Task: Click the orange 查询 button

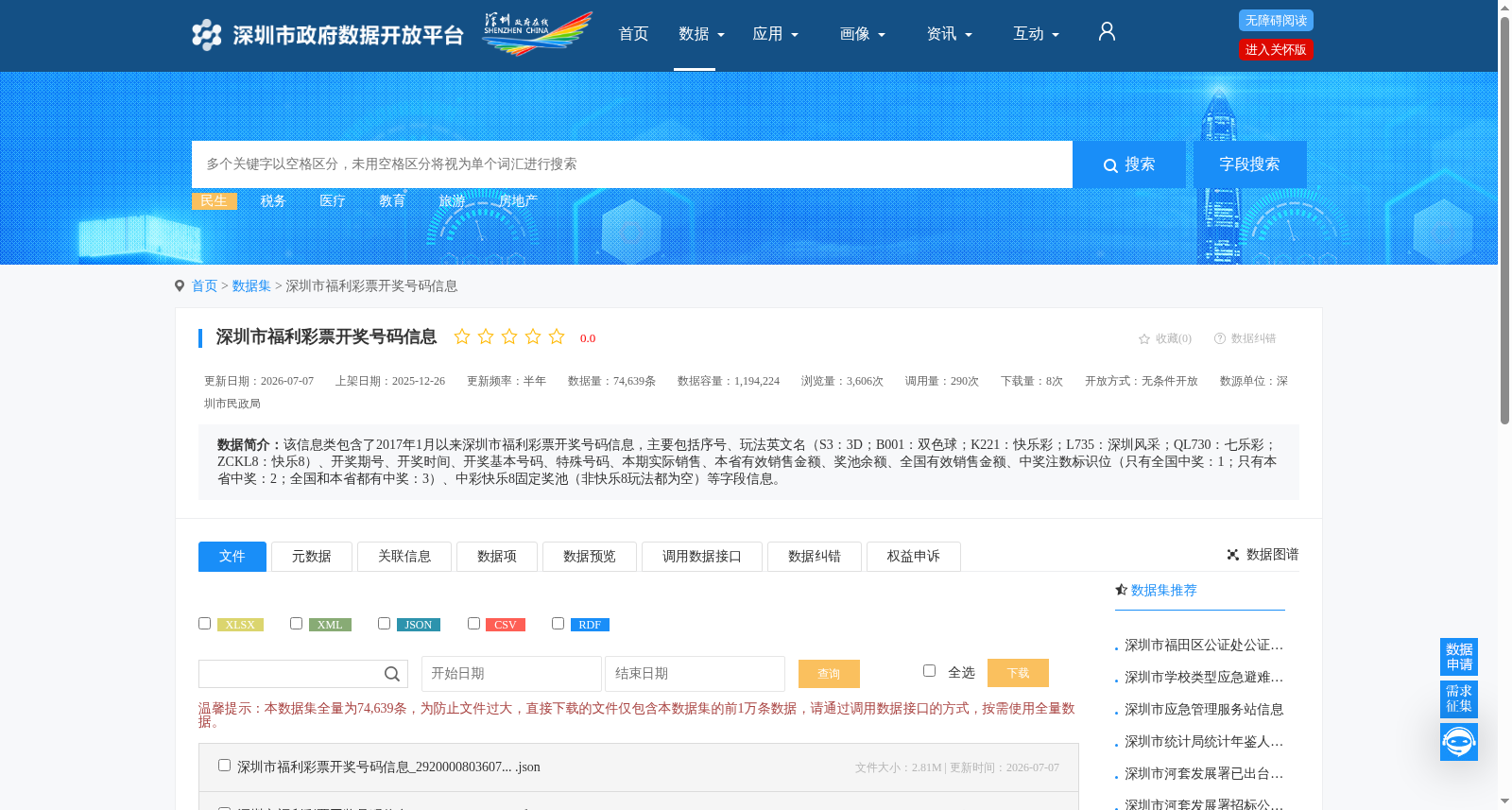Action: point(829,674)
